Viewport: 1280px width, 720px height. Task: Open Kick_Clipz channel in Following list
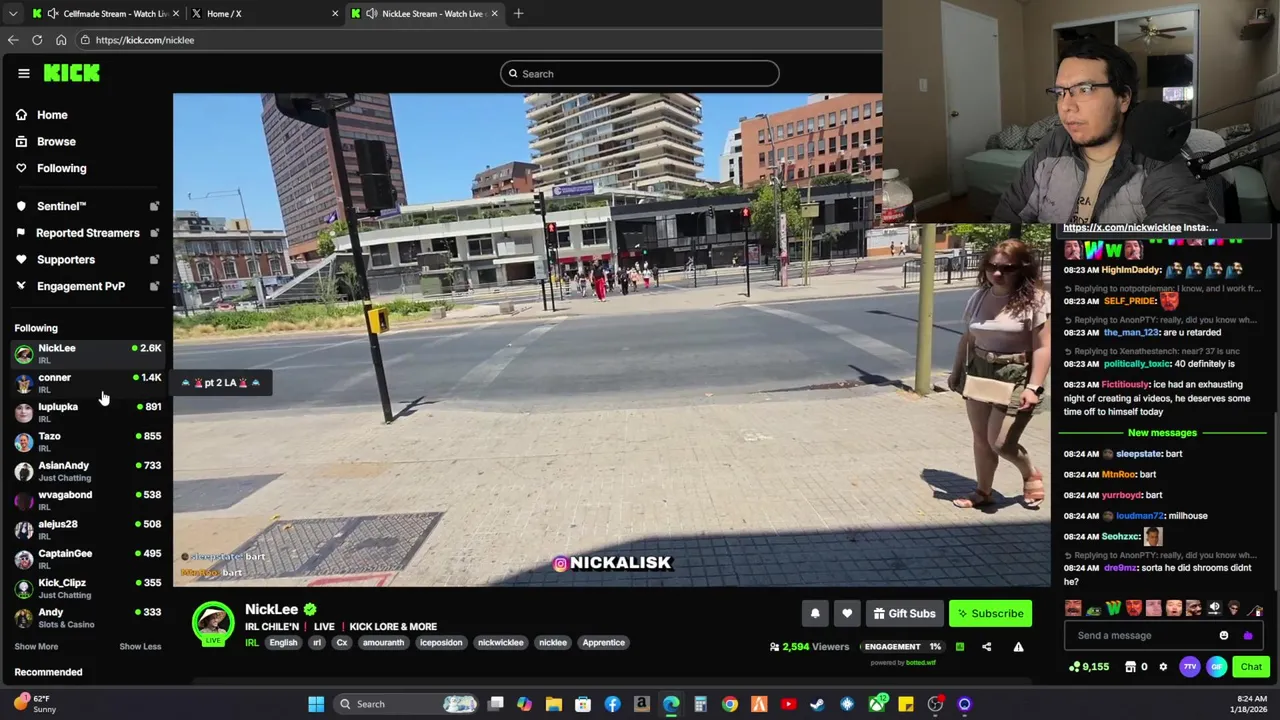click(87, 588)
